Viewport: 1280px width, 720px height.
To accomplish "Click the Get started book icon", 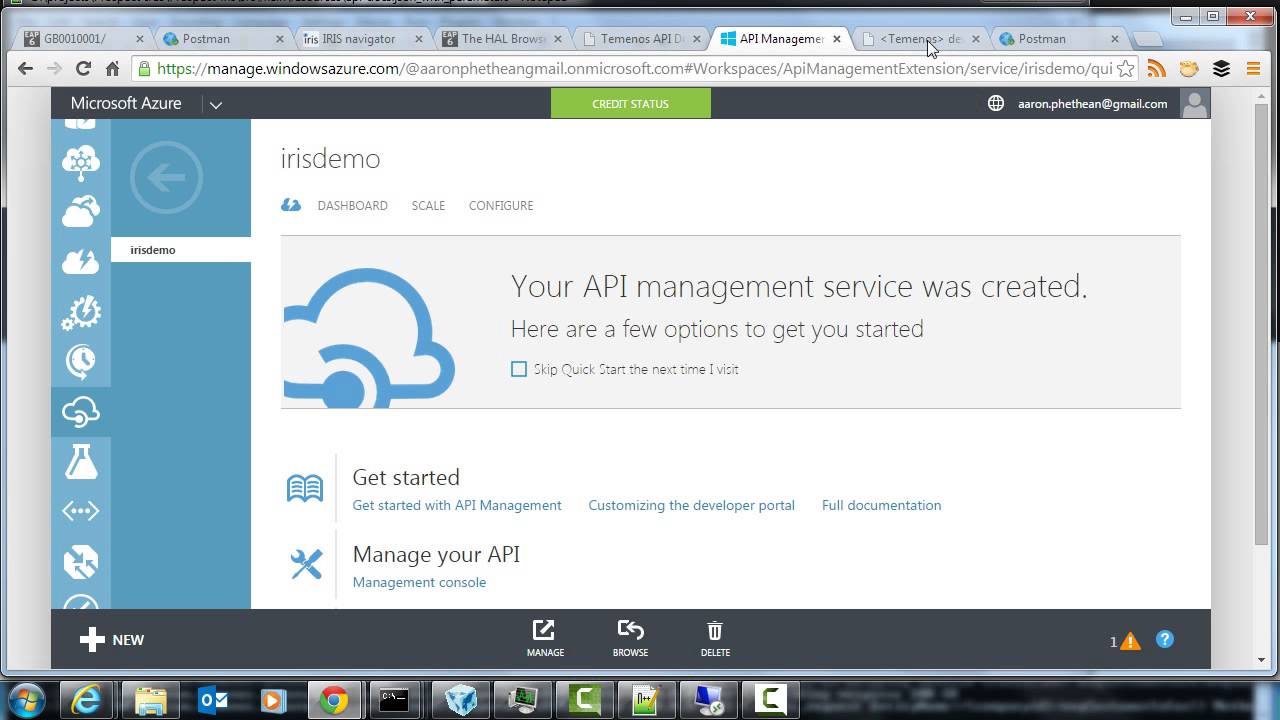I will pyautogui.click(x=305, y=489).
